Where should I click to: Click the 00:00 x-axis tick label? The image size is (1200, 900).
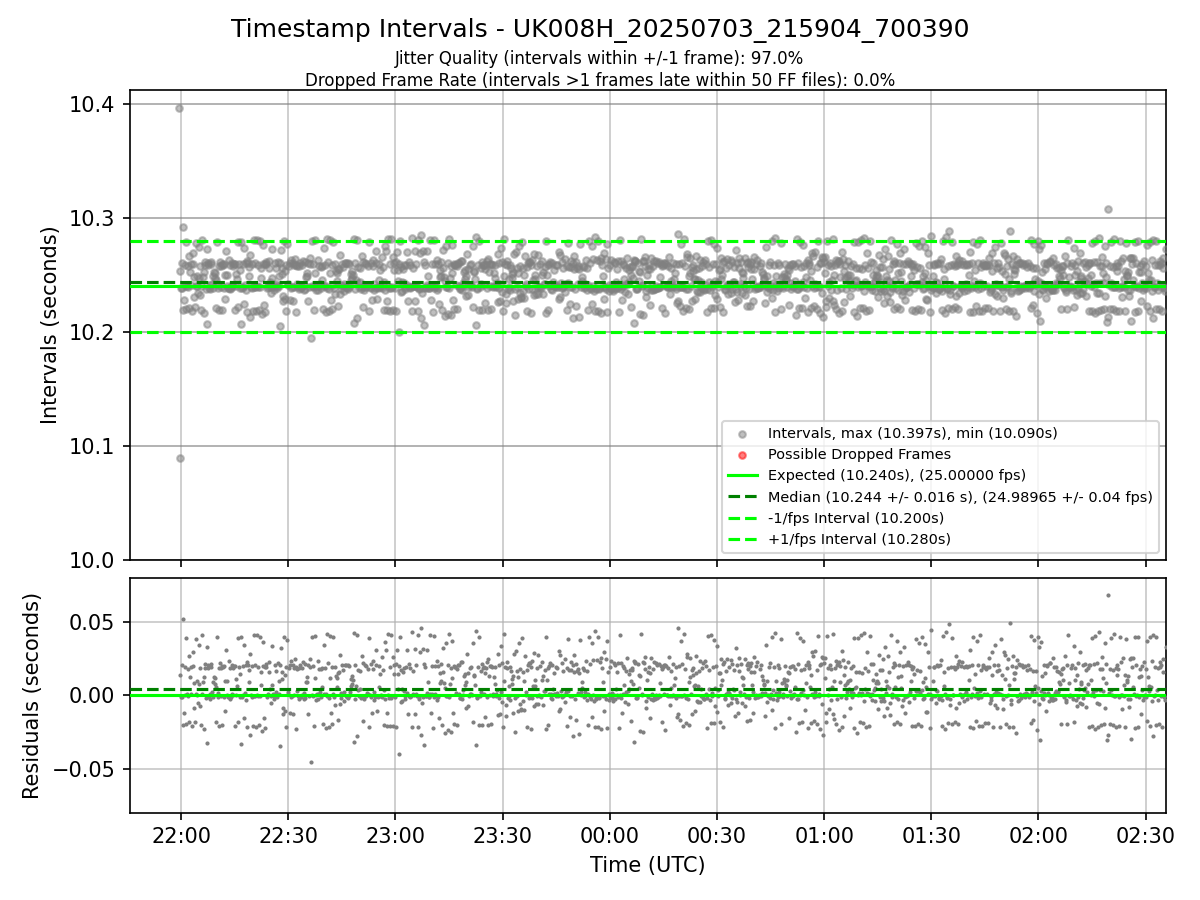[609, 834]
